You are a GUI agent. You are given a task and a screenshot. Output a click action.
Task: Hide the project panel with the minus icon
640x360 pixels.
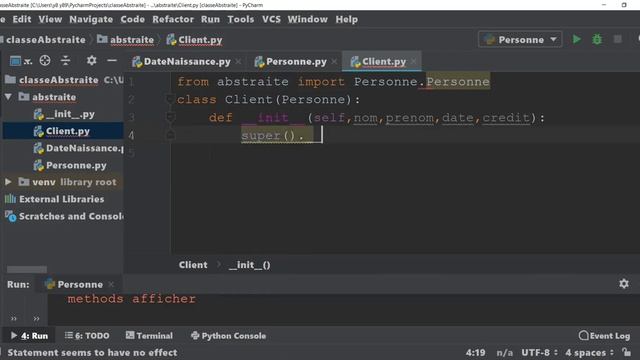[111, 61]
